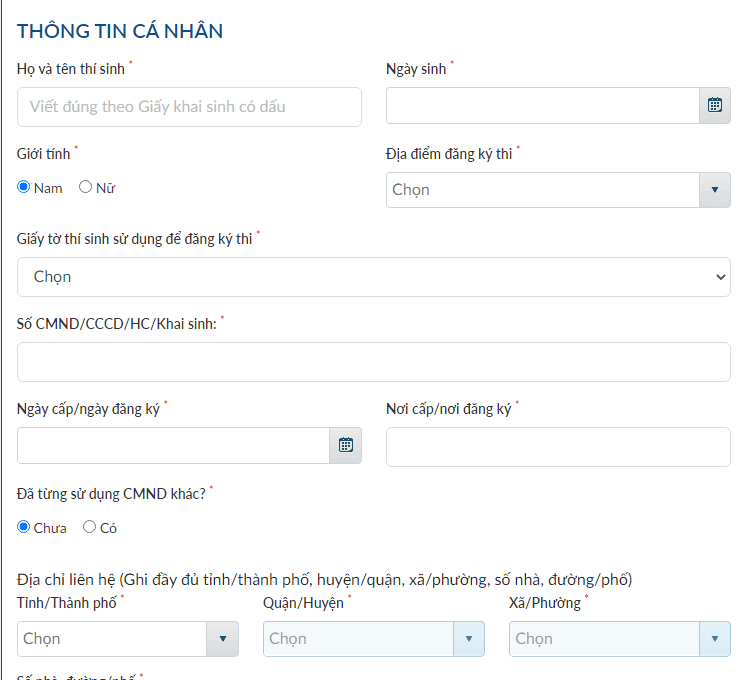
Task: Click the Giới tính label
Action: [x=43, y=154]
